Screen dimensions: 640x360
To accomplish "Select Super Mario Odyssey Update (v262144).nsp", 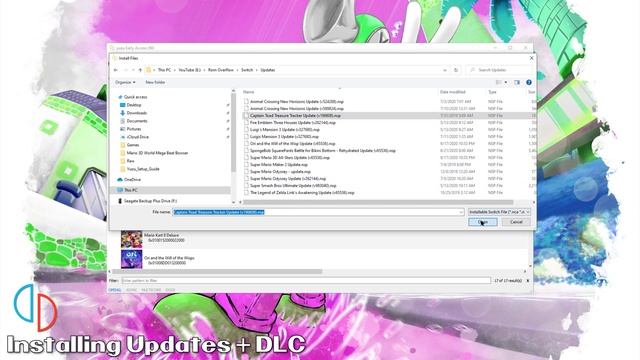I will pyautogui.click(x=288, y=179).
